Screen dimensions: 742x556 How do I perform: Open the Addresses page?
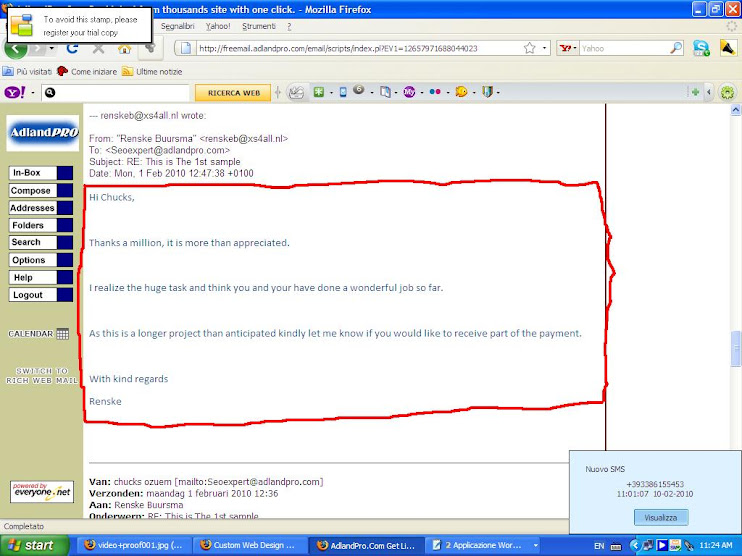pyautogui.click(x=41, y=208)
